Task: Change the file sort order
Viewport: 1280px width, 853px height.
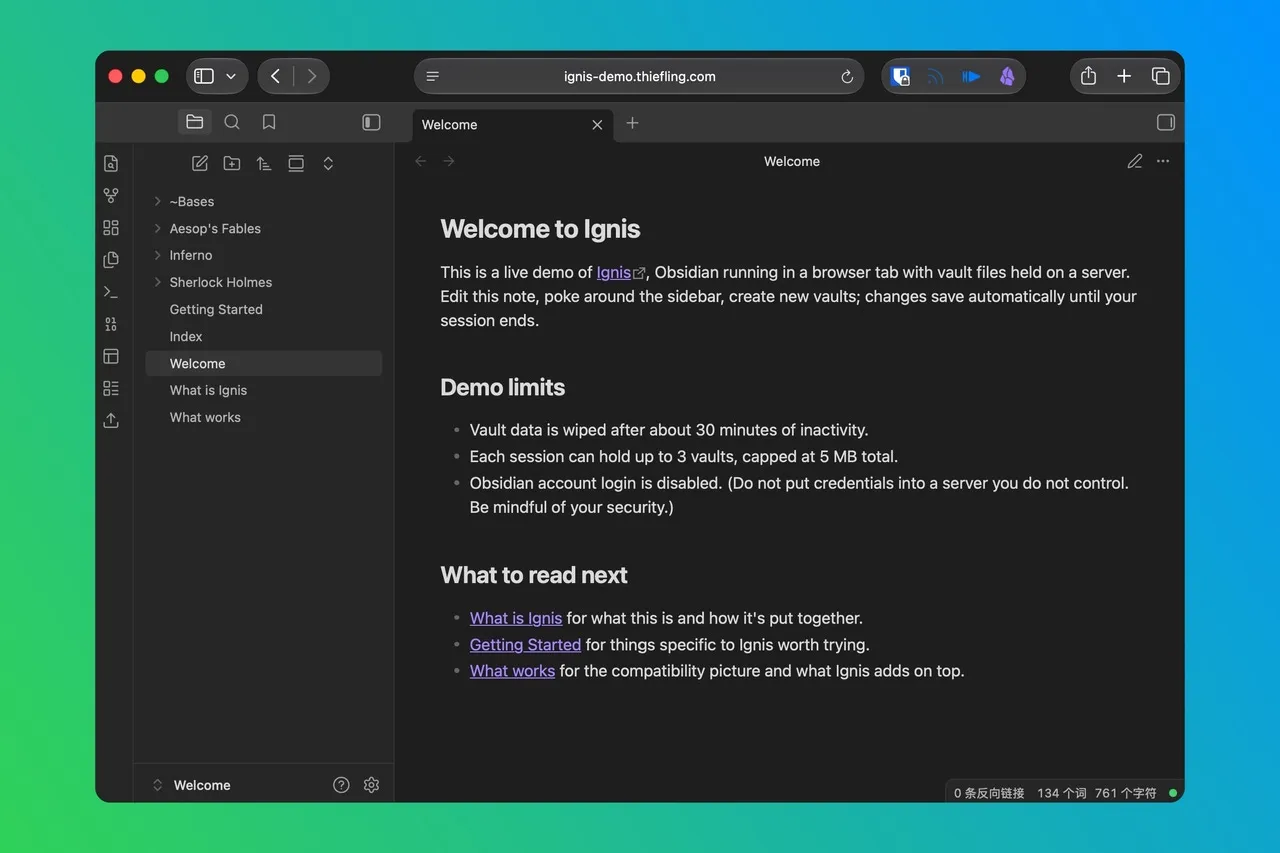Action: [x=264, y=163]
